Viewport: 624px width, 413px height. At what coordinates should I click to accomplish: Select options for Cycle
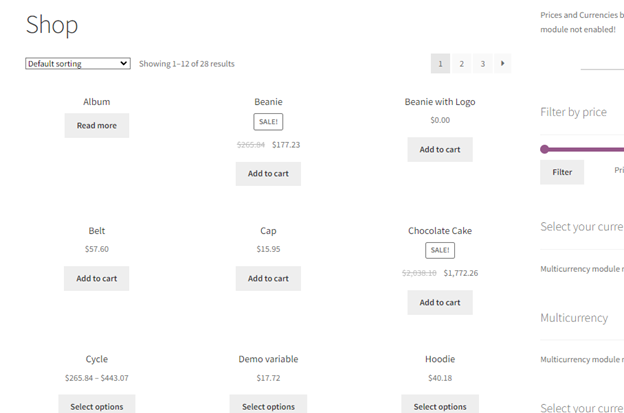click(97, 405)
